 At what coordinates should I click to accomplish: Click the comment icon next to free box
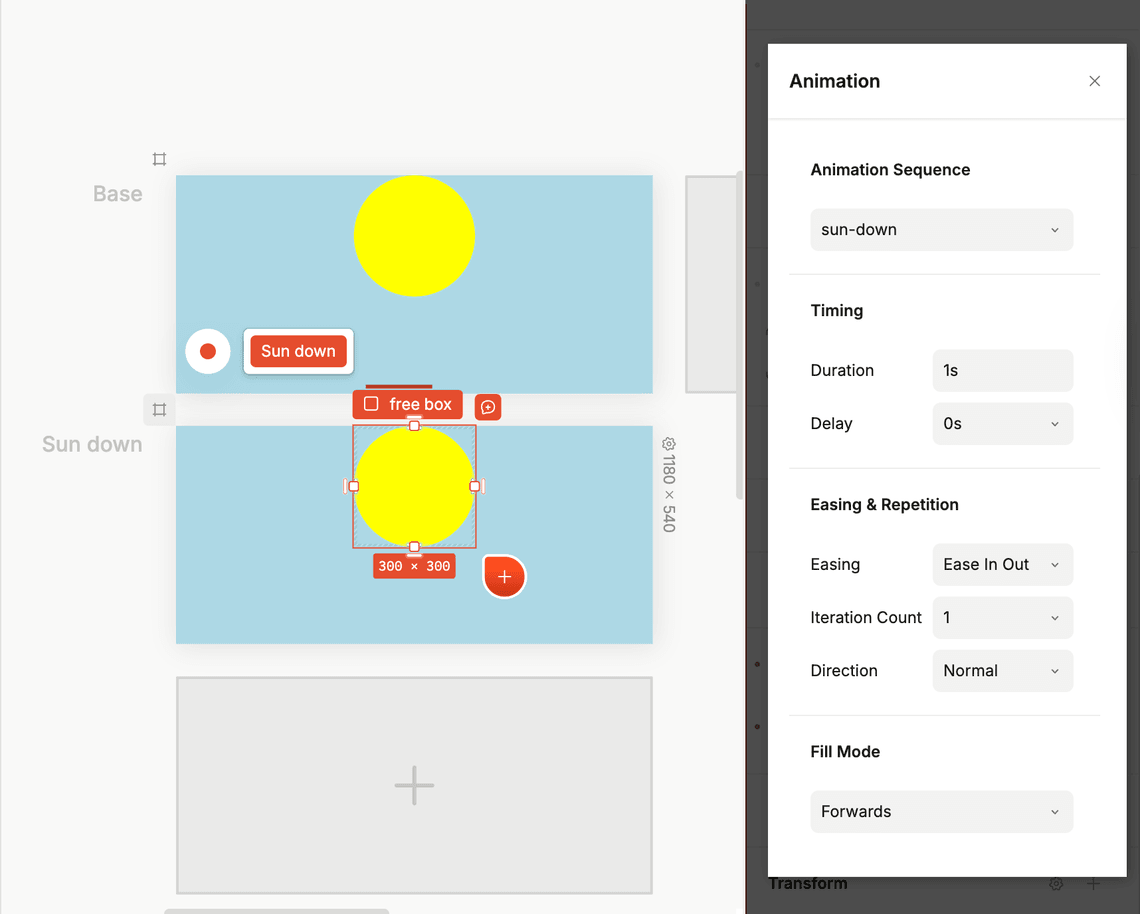488,407
